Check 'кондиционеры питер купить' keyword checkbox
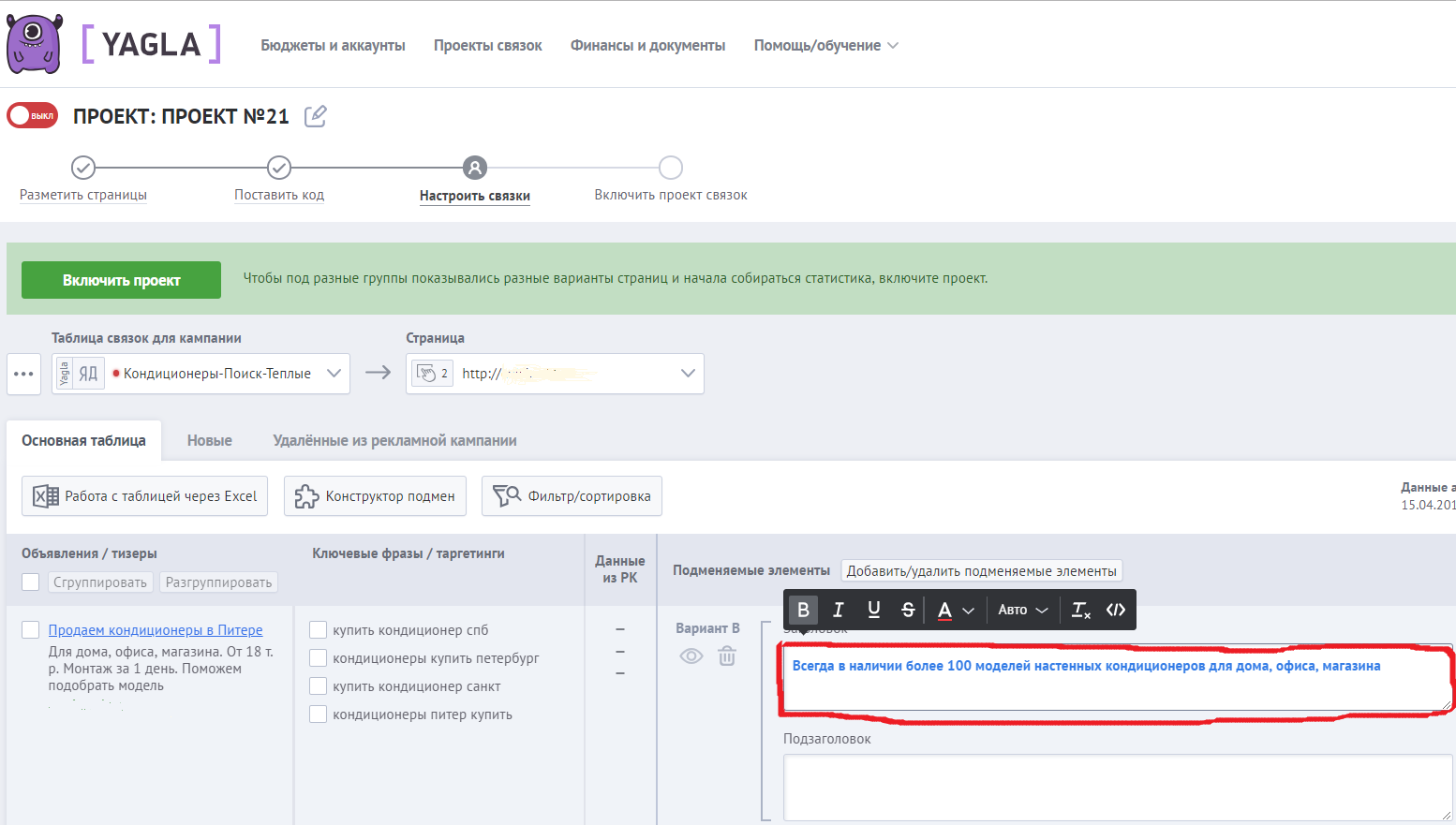The image size is (1456, 825). tap(319, 715)
